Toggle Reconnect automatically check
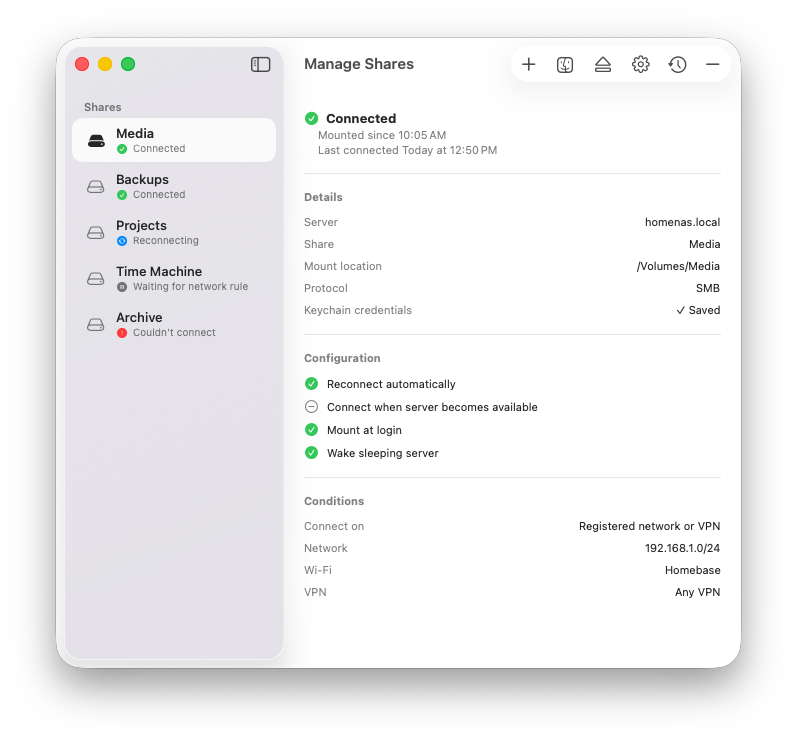The height and width of the screenshot is (742, 797). tap(312, 384)
